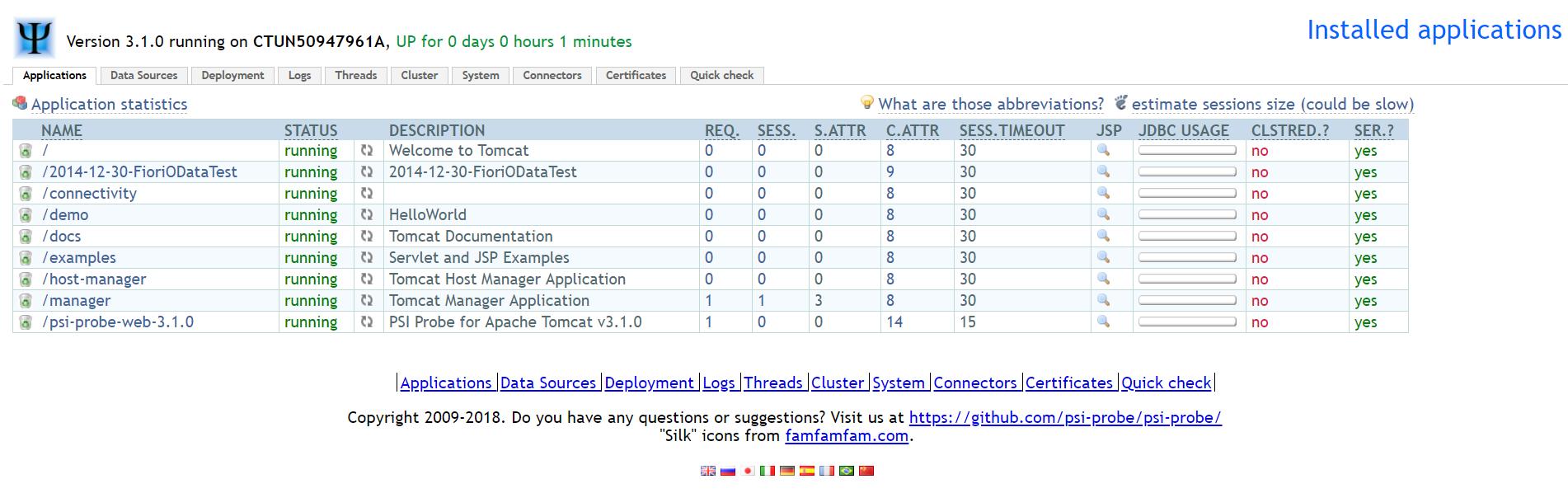
Task: Click undeploy icon for /connectivity row
Action: pyautogui.click(x=26, y=194)
